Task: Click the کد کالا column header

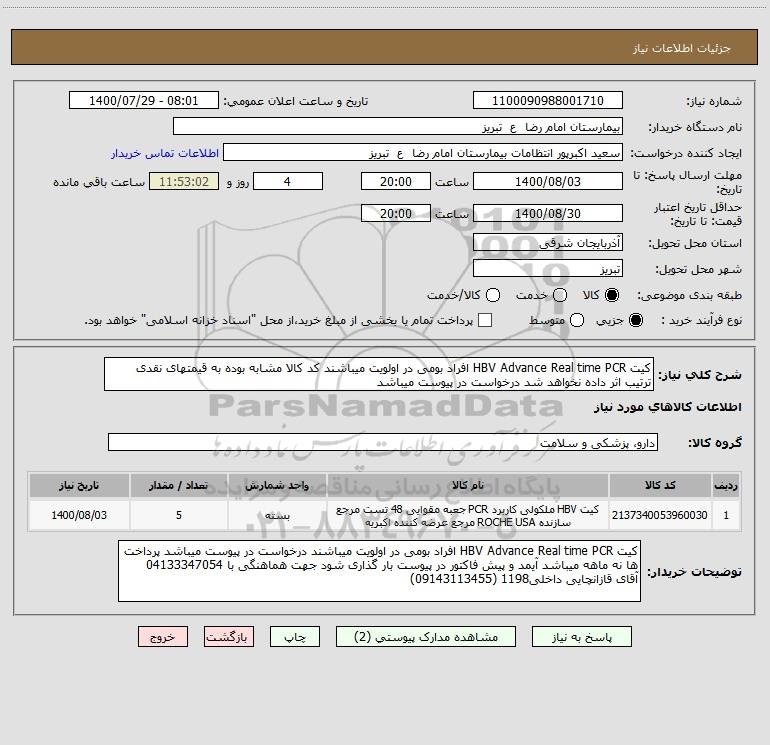Action: [660, 485]
